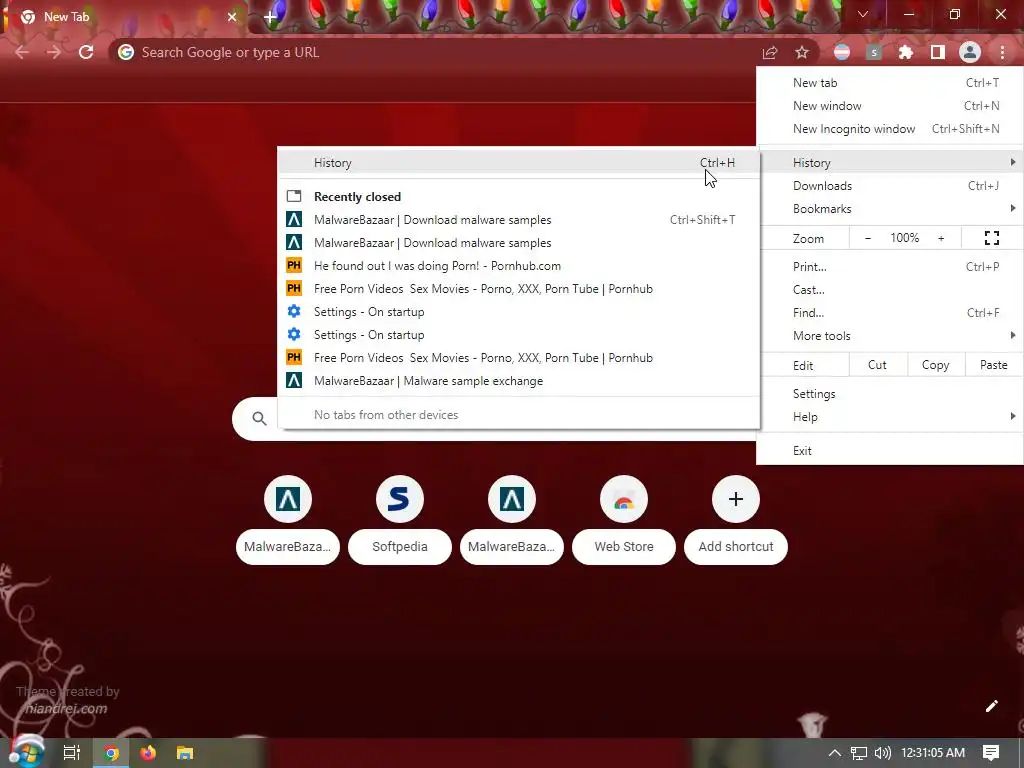Expand the Bookmarks submenu
This screenshot has height=768, width=1024.
pos(890,209)
